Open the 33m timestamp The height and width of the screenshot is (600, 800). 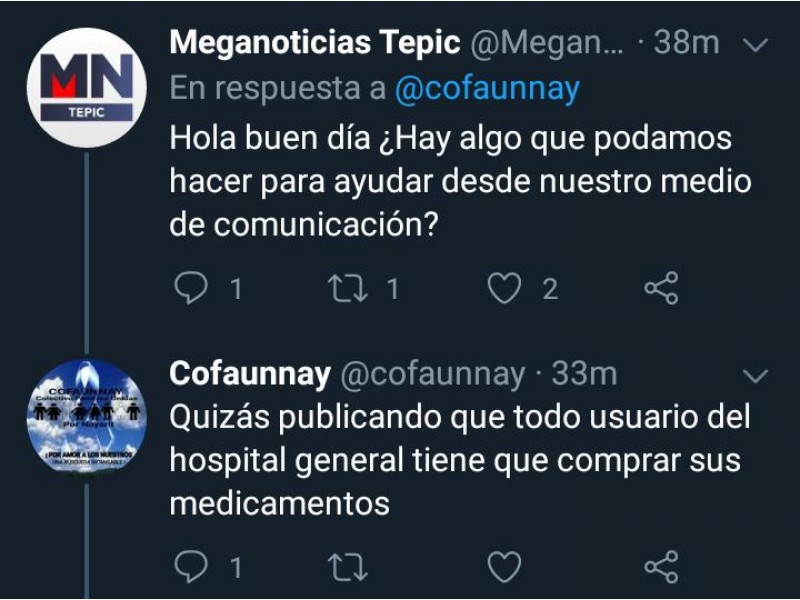point(585,374)
